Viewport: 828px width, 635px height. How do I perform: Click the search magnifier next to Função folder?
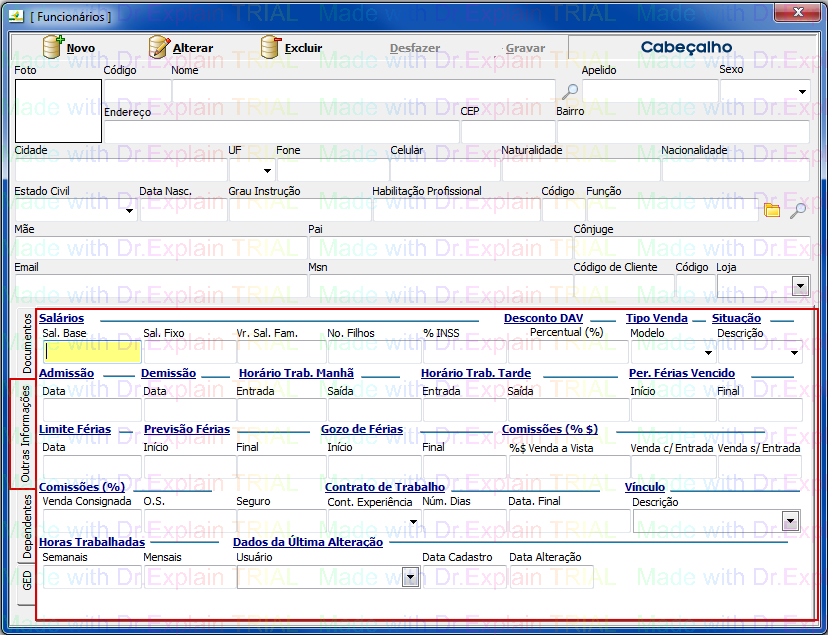click(797, 210)
